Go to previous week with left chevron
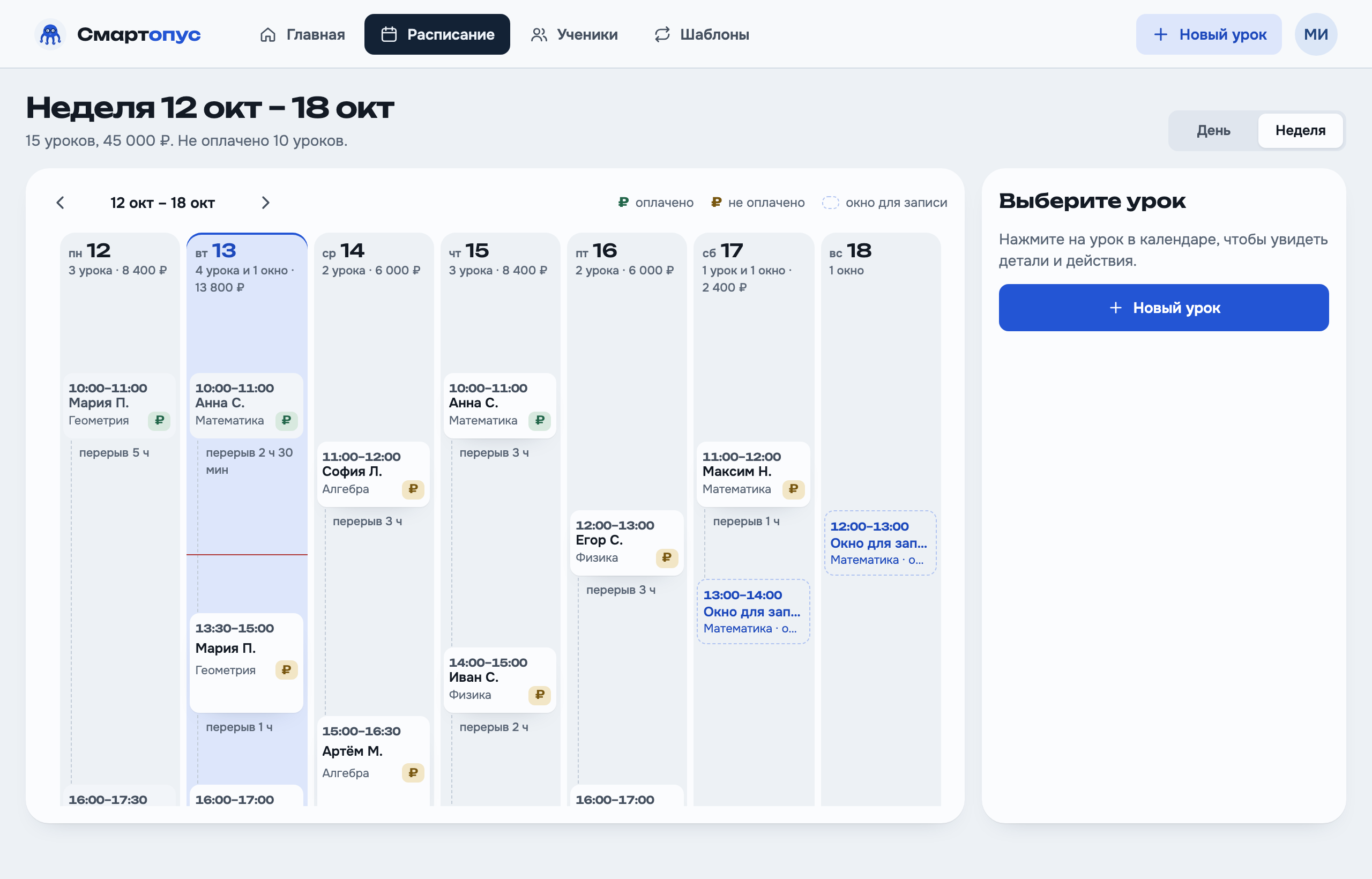 pyautogui.click(x=60, y=203)
